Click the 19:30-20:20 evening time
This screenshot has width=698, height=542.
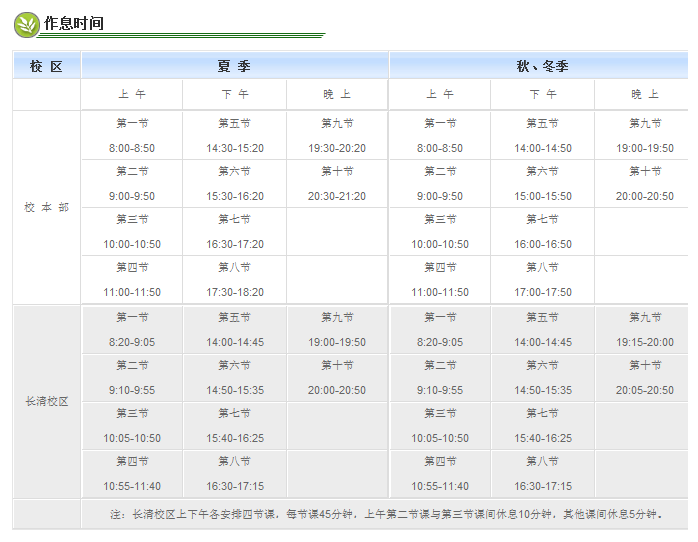337,148
